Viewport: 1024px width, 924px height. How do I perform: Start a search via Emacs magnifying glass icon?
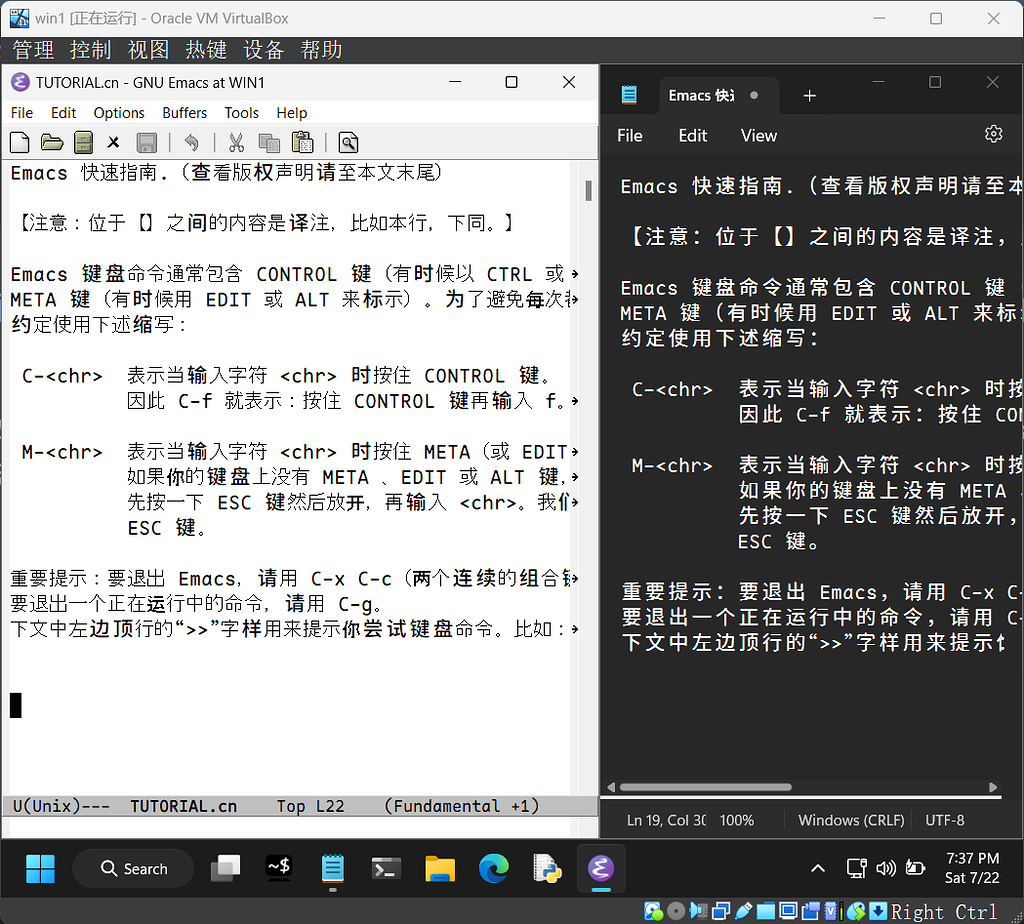tap(347, 142)
